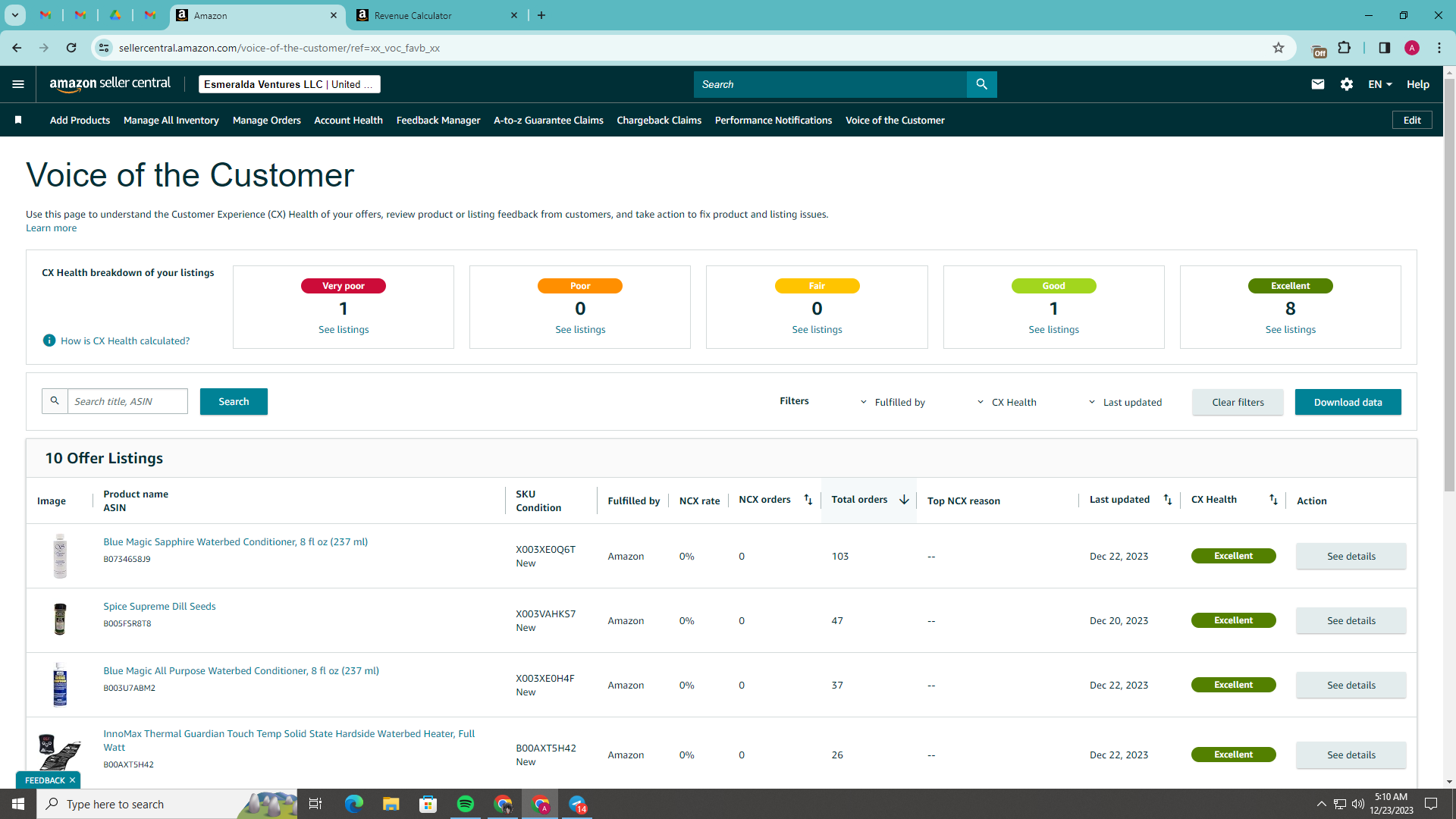1456x819 pixels.
Task: Click Clear filters button
Action: (x=1238, y=402)
